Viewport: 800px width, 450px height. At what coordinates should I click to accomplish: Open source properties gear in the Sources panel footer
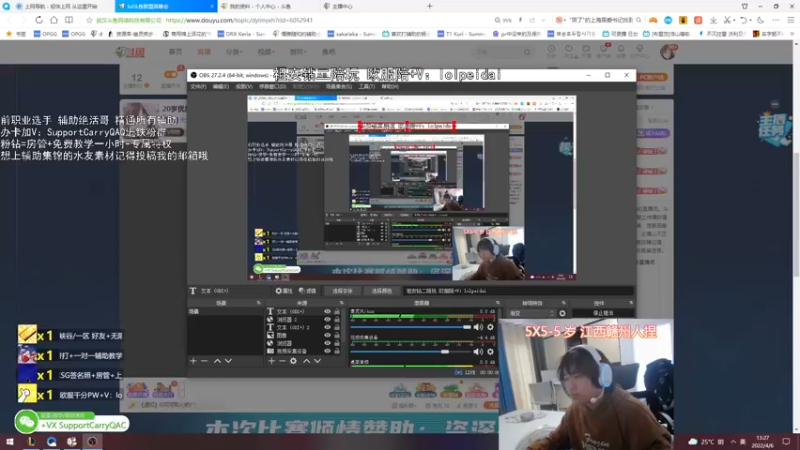(293, 361)
